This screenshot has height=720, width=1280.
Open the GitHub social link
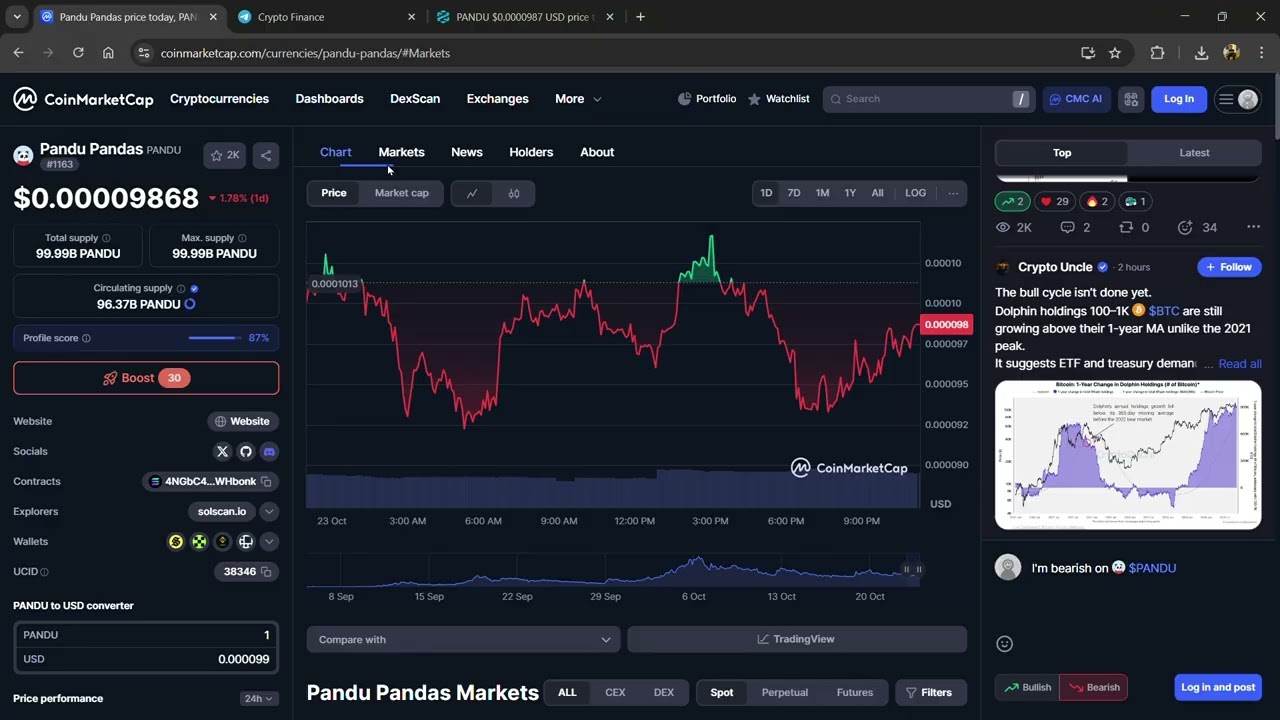point(246,451)
